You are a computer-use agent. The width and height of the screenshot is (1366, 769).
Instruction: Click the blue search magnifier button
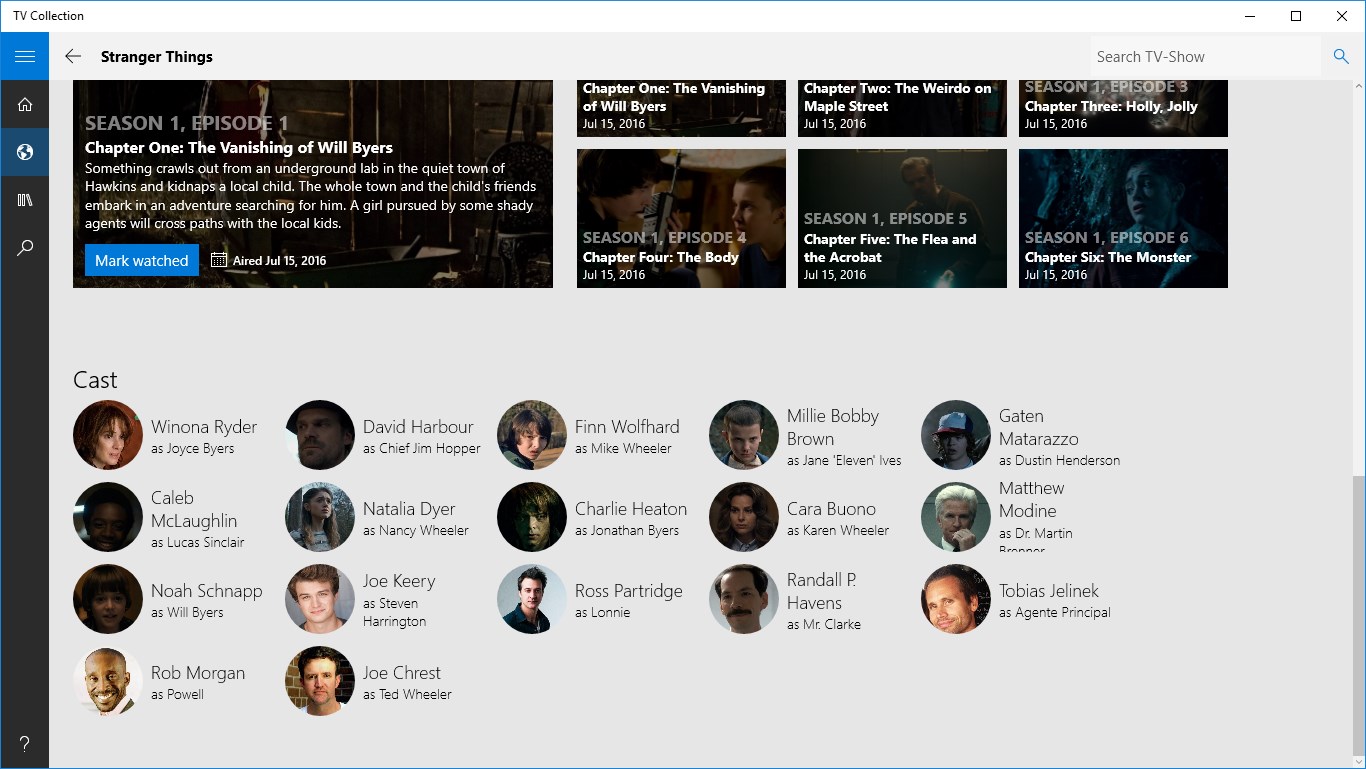click(x=1341, y=56)
